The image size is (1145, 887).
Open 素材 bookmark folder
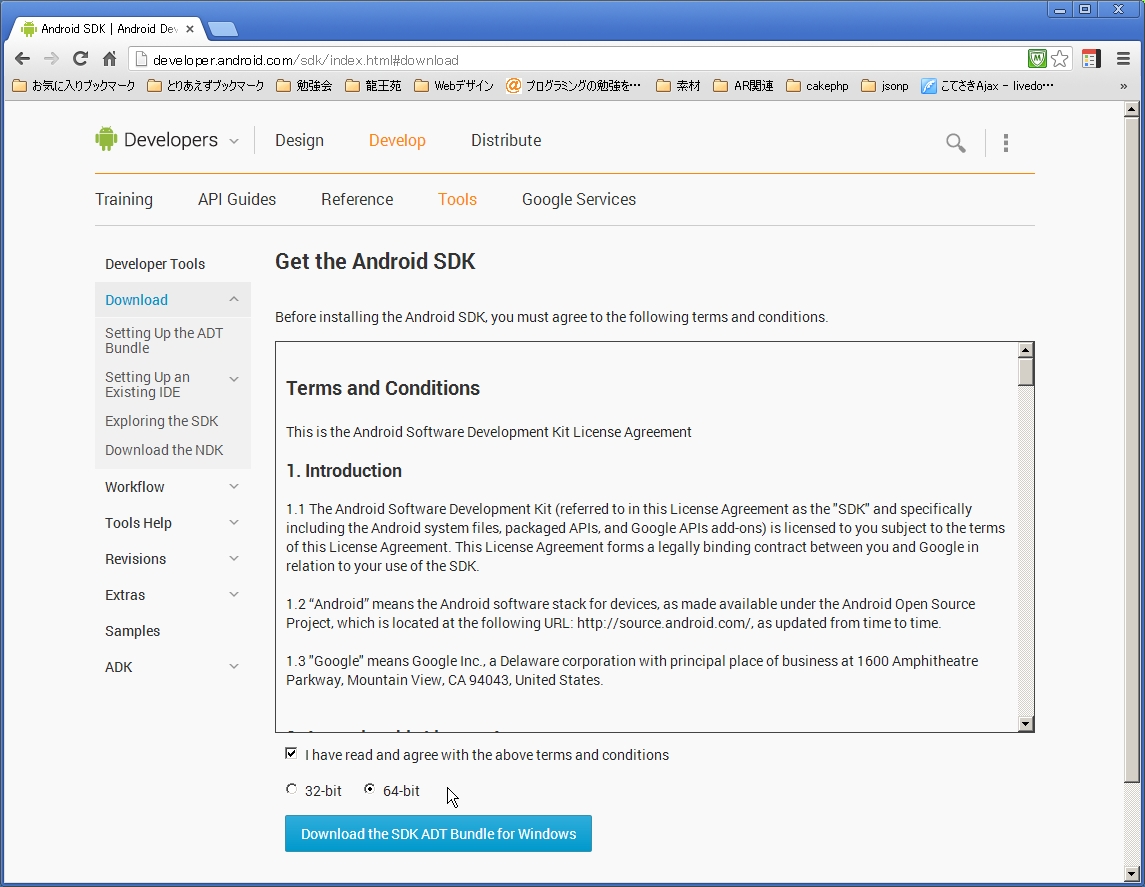[678, 86]
